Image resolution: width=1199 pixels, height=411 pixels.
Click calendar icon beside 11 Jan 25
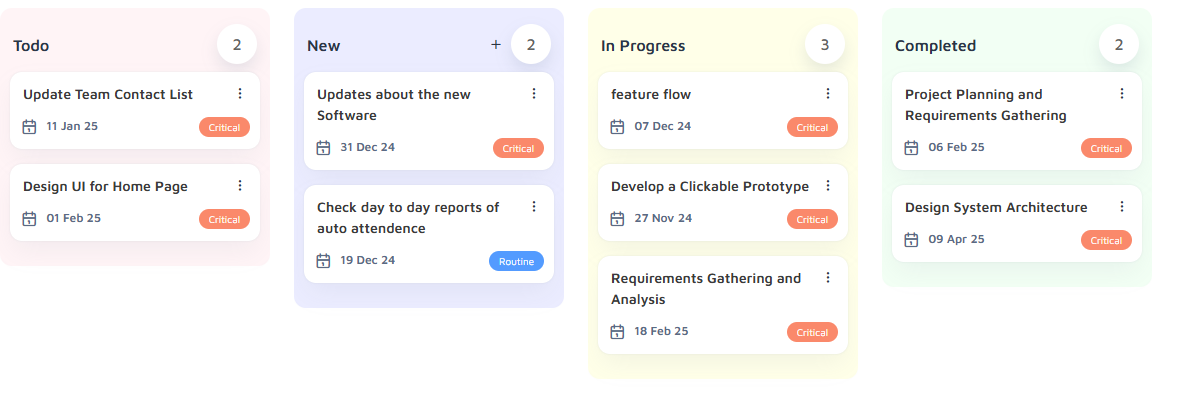click(29, 127)
